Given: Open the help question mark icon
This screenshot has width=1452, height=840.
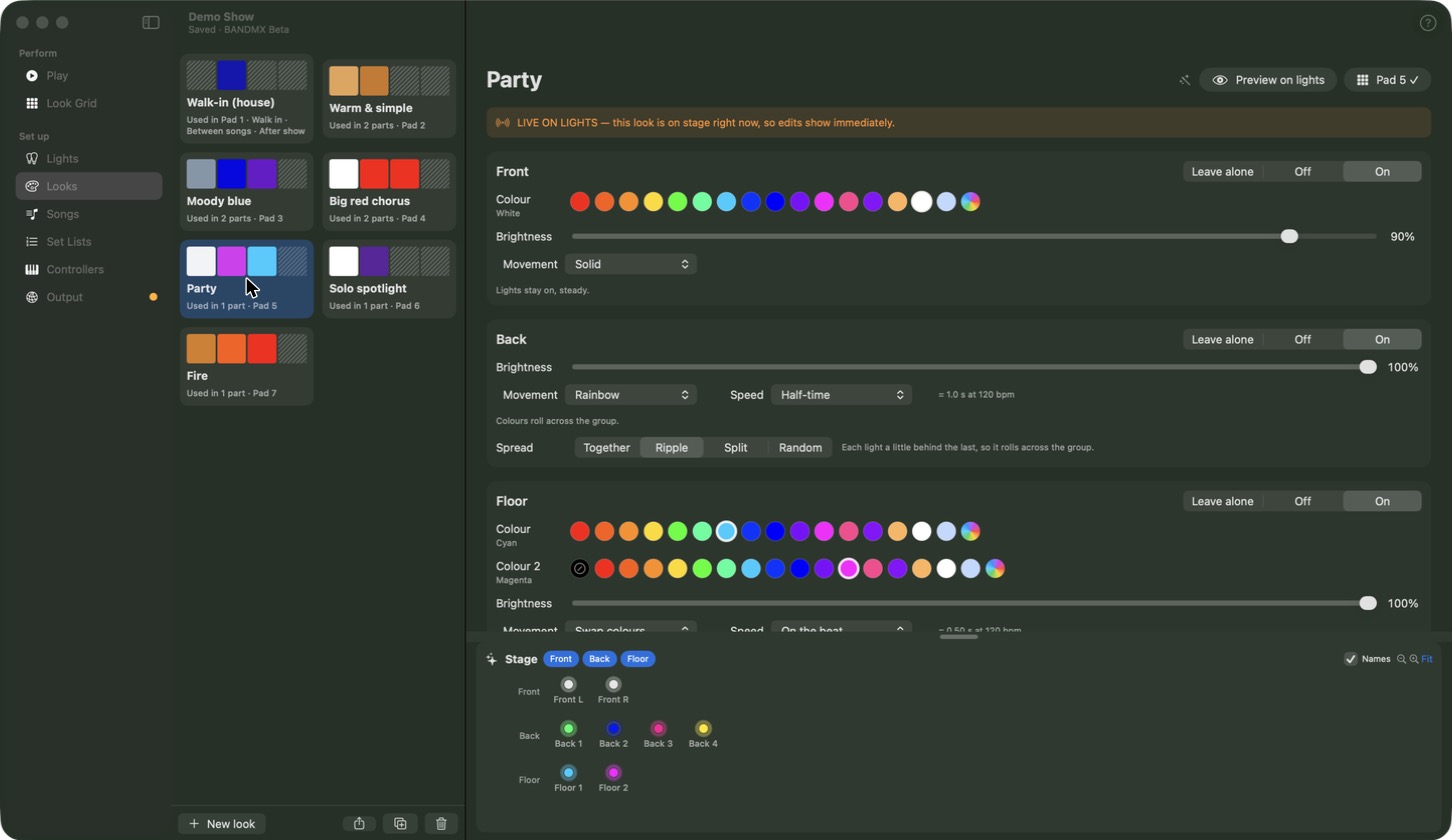Looking at the screenshot, I should [x=1428, y=23].
